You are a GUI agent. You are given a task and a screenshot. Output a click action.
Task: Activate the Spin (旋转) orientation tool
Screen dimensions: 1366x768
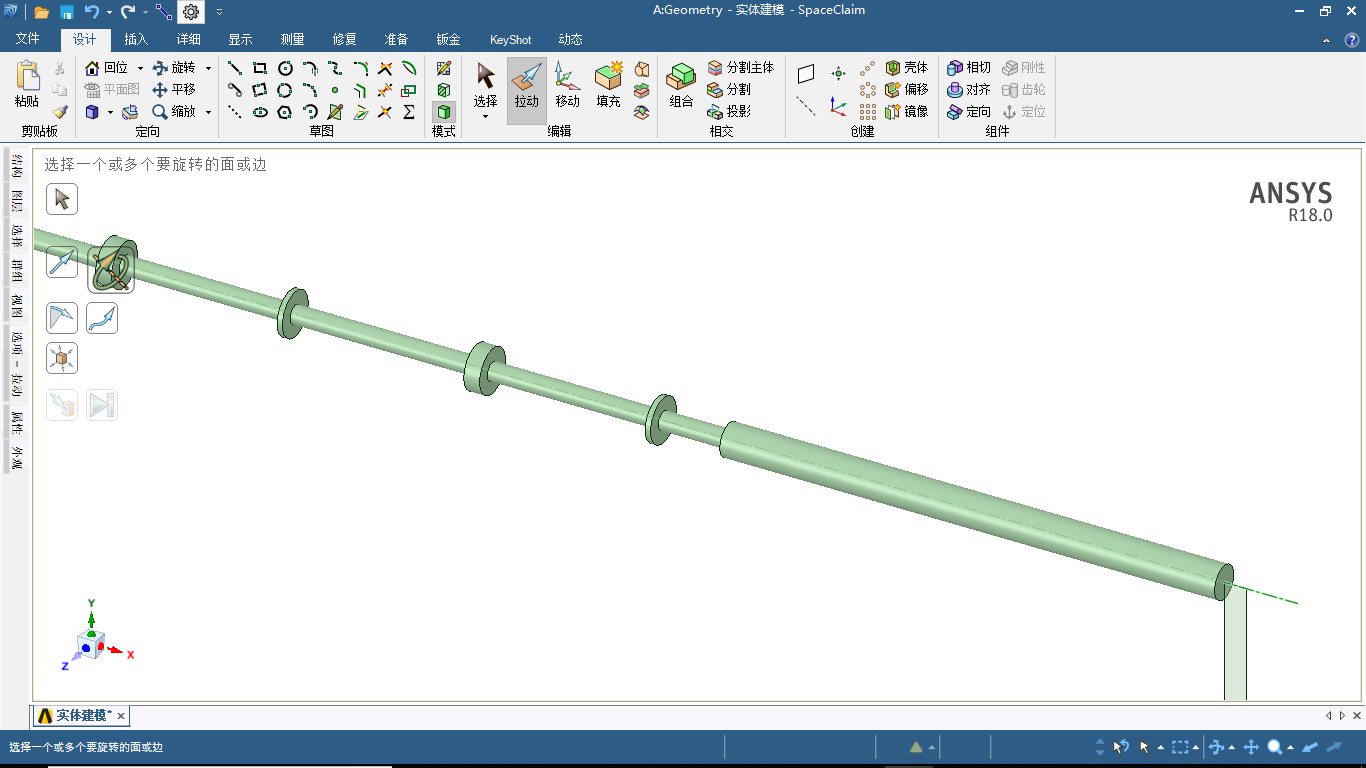[174, 68]
